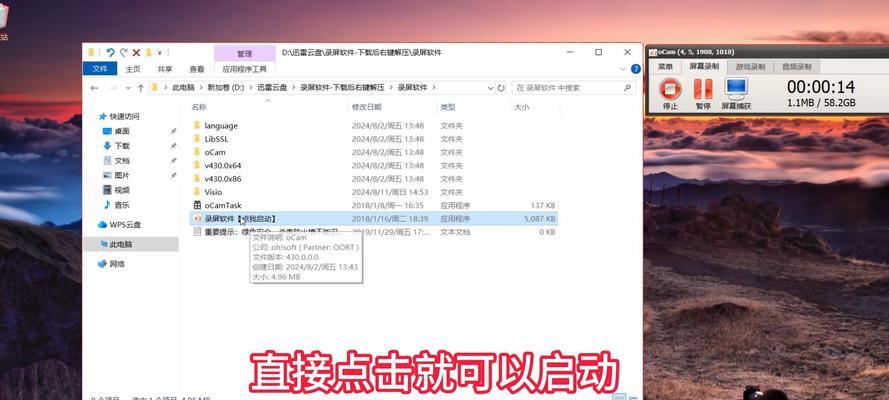Image resolution: width=889 pixels, height=400 pixels.
Task: Click the red delete X in quick access toolbar
Action: [136, 53]
